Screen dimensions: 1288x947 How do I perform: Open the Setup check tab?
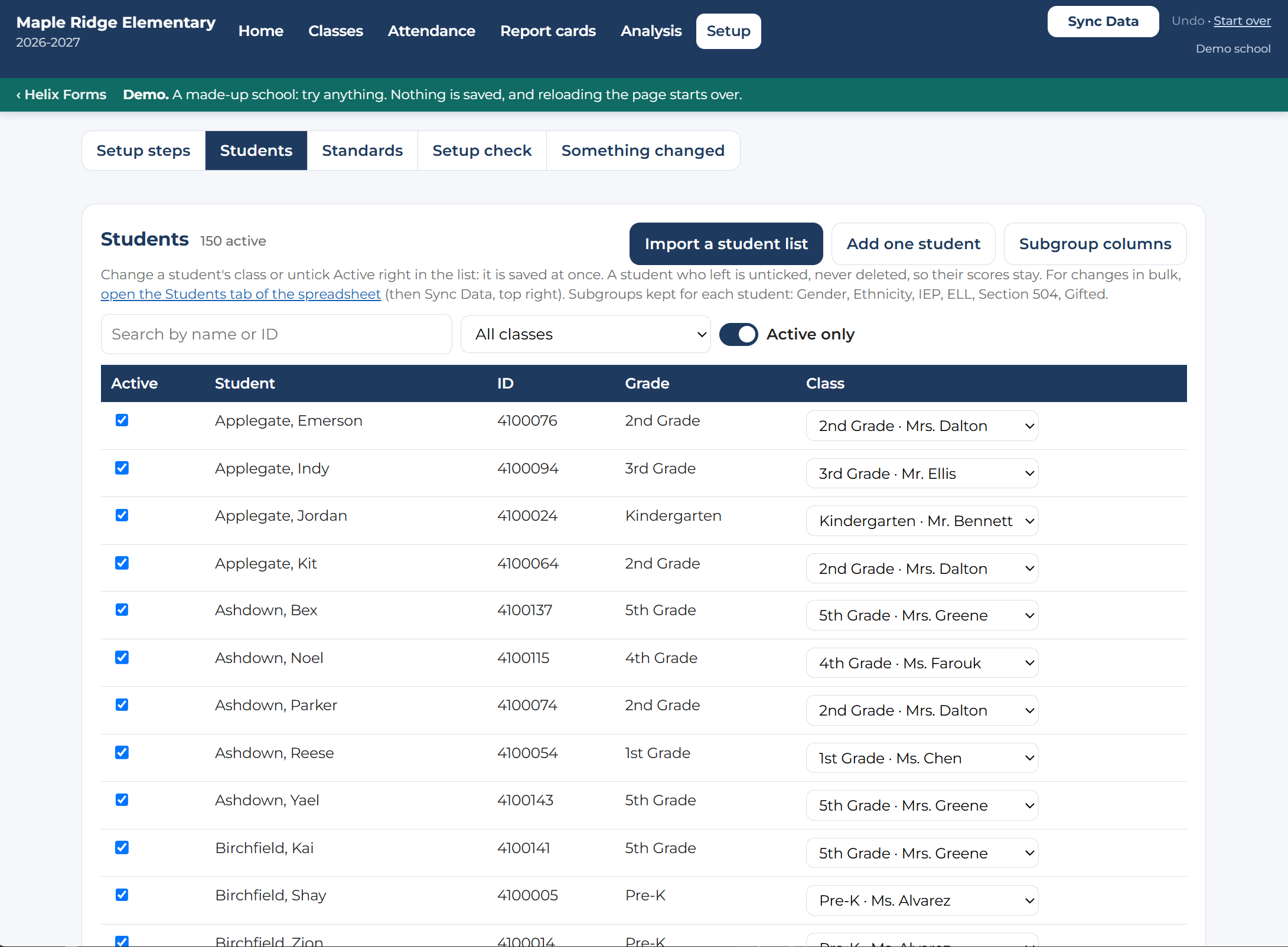click(482, 151)
